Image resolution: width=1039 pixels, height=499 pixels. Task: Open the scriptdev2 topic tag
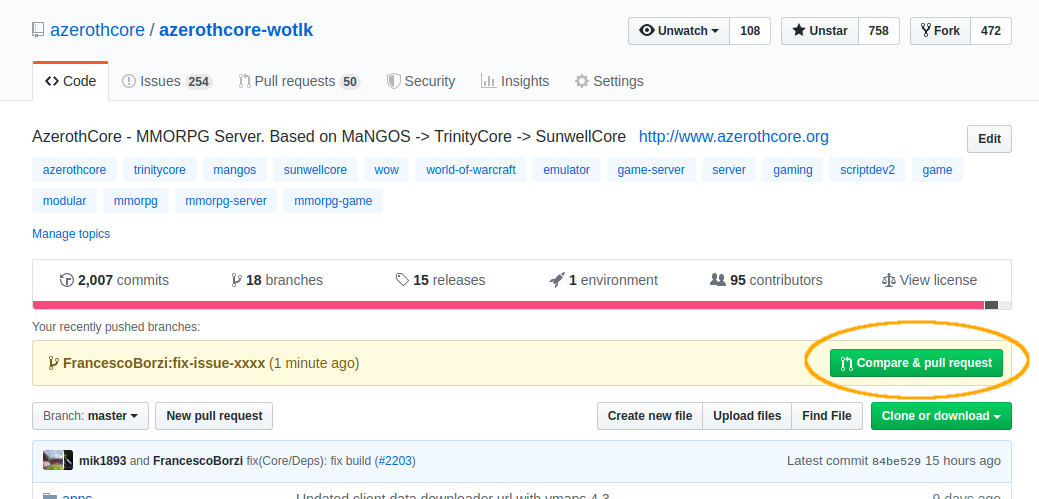tap(867, 170)
